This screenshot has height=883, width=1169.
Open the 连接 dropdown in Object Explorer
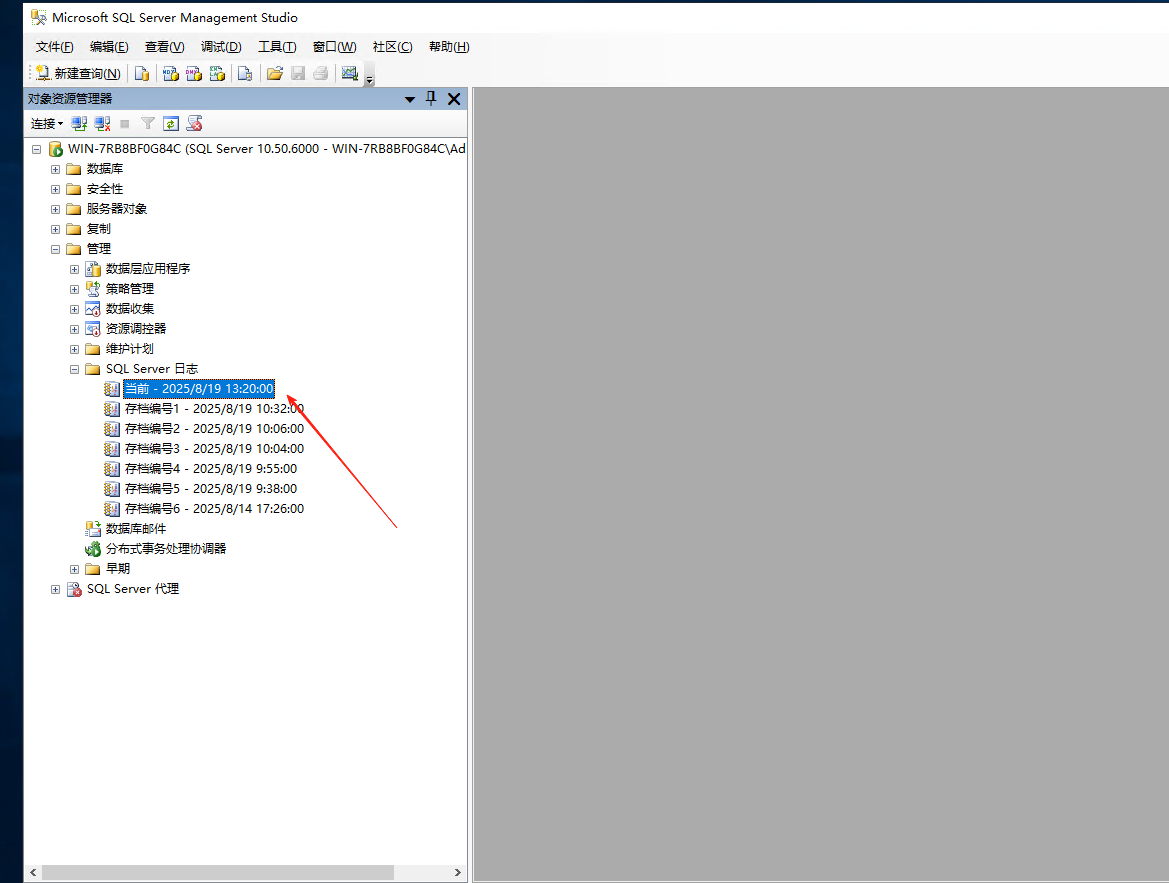(x=46, y=124)
